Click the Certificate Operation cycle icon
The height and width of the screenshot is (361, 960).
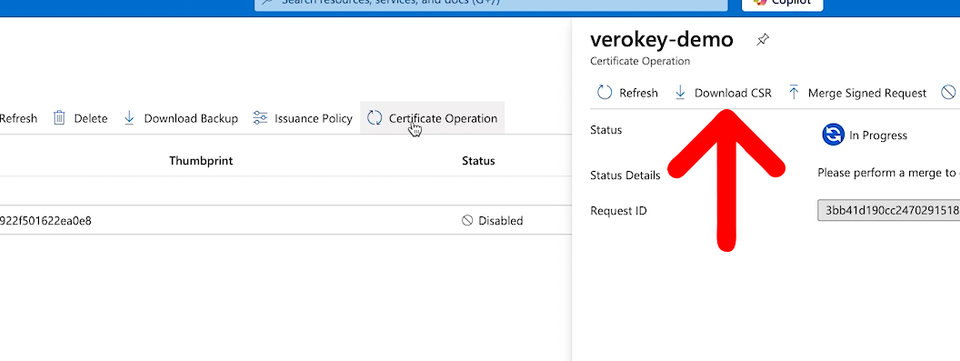[x=375, y=118]
